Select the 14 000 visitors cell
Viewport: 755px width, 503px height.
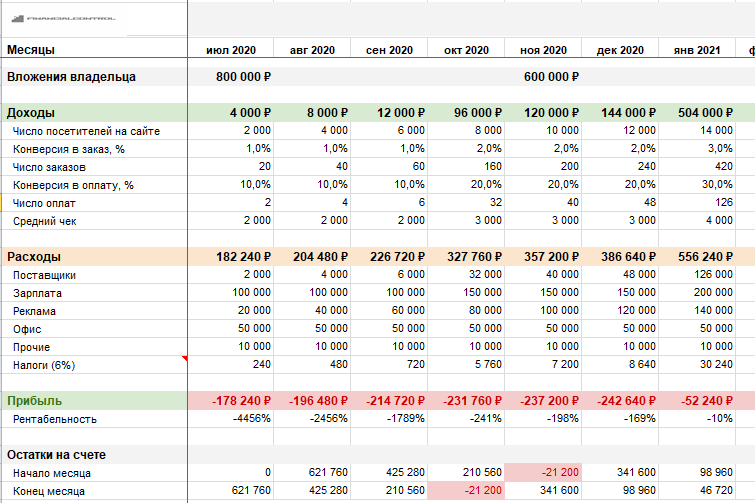point(697,130)
